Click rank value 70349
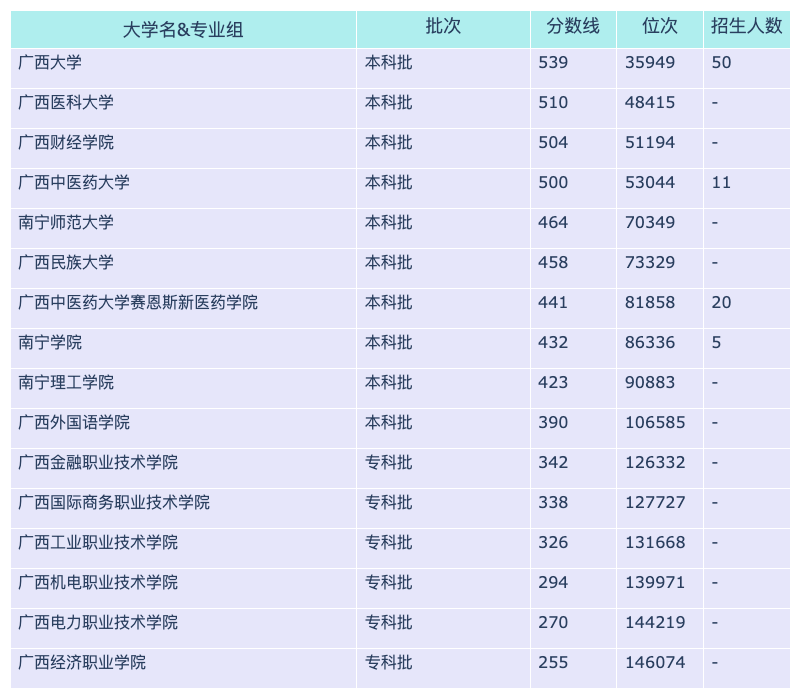Screen dimensions: 800x700 pyautogui.click(x=650, y=222)
